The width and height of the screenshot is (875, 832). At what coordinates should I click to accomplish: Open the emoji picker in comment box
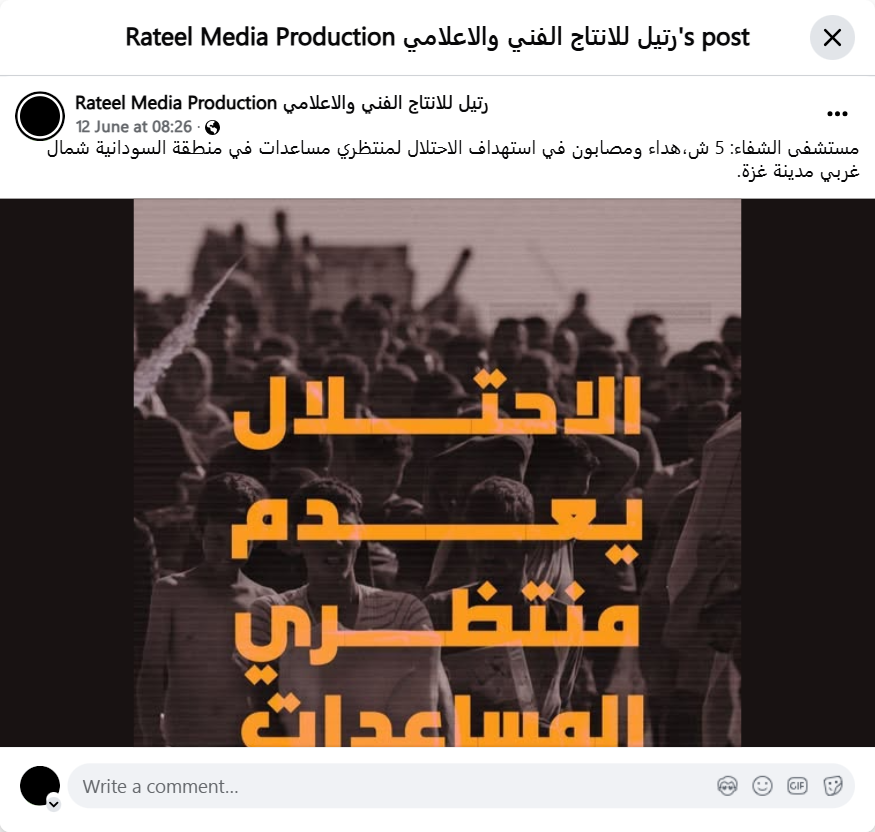(762, 786)
